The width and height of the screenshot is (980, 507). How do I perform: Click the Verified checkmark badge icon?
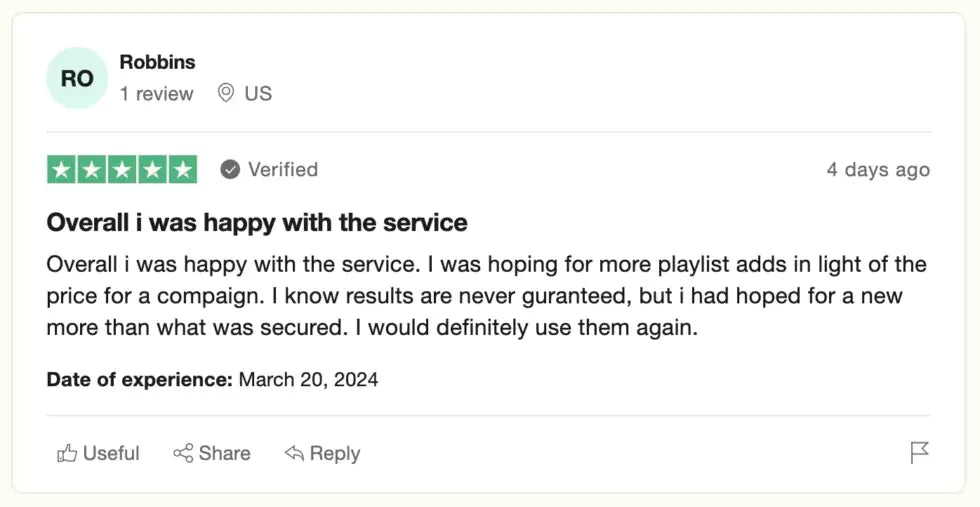click(x=230, y=170)
